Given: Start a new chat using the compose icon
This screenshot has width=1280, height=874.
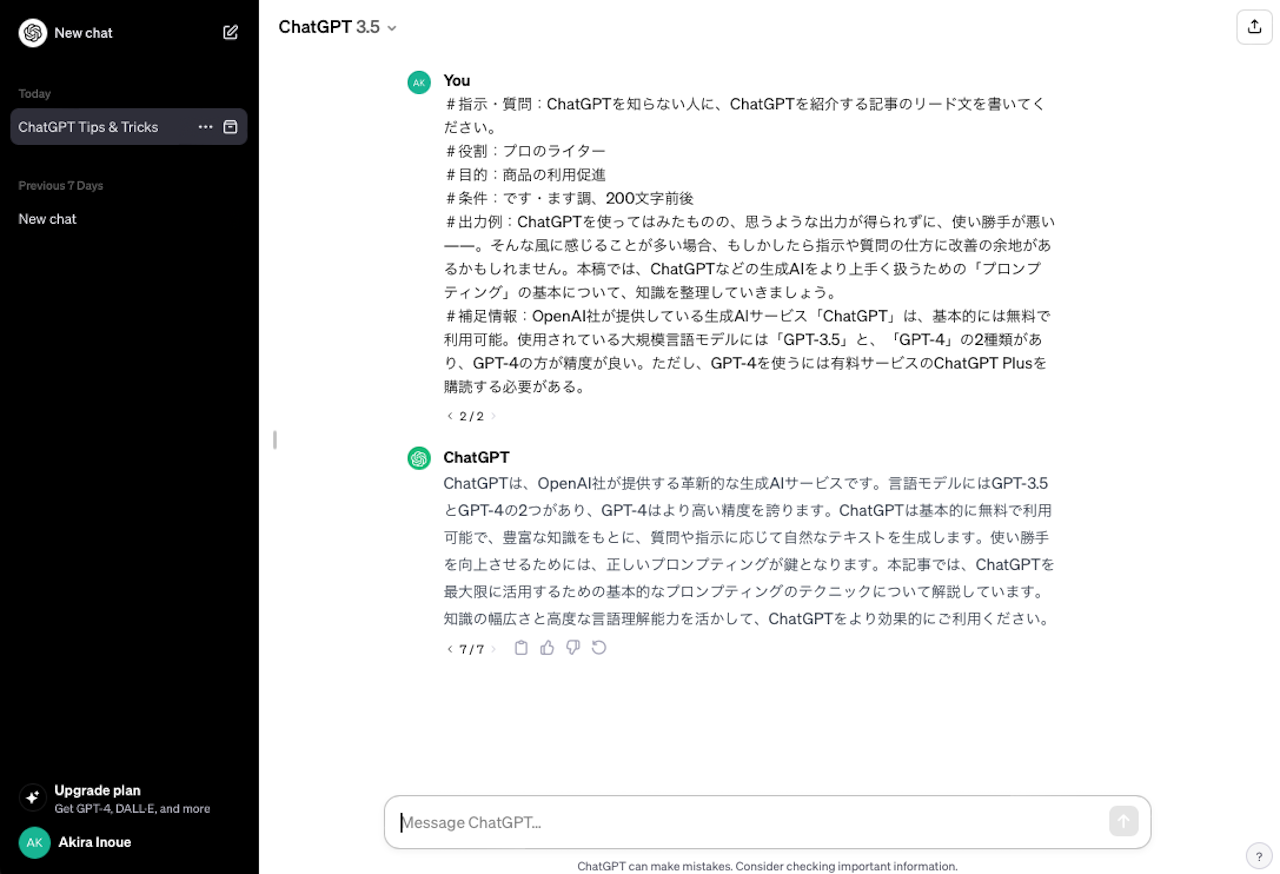Looking at the screenshot, I should coord(230,32).
